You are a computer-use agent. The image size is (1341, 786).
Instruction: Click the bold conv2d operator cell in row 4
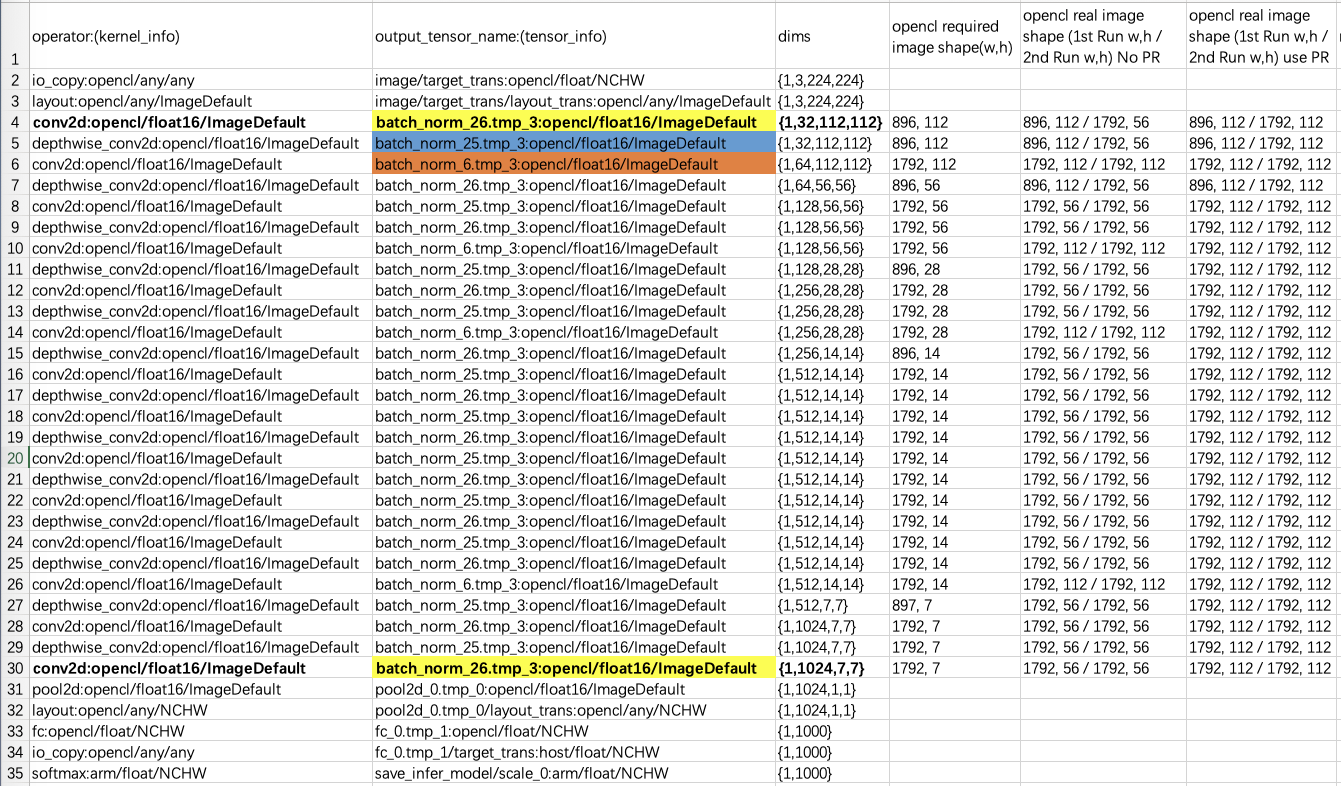coord(200,122)
